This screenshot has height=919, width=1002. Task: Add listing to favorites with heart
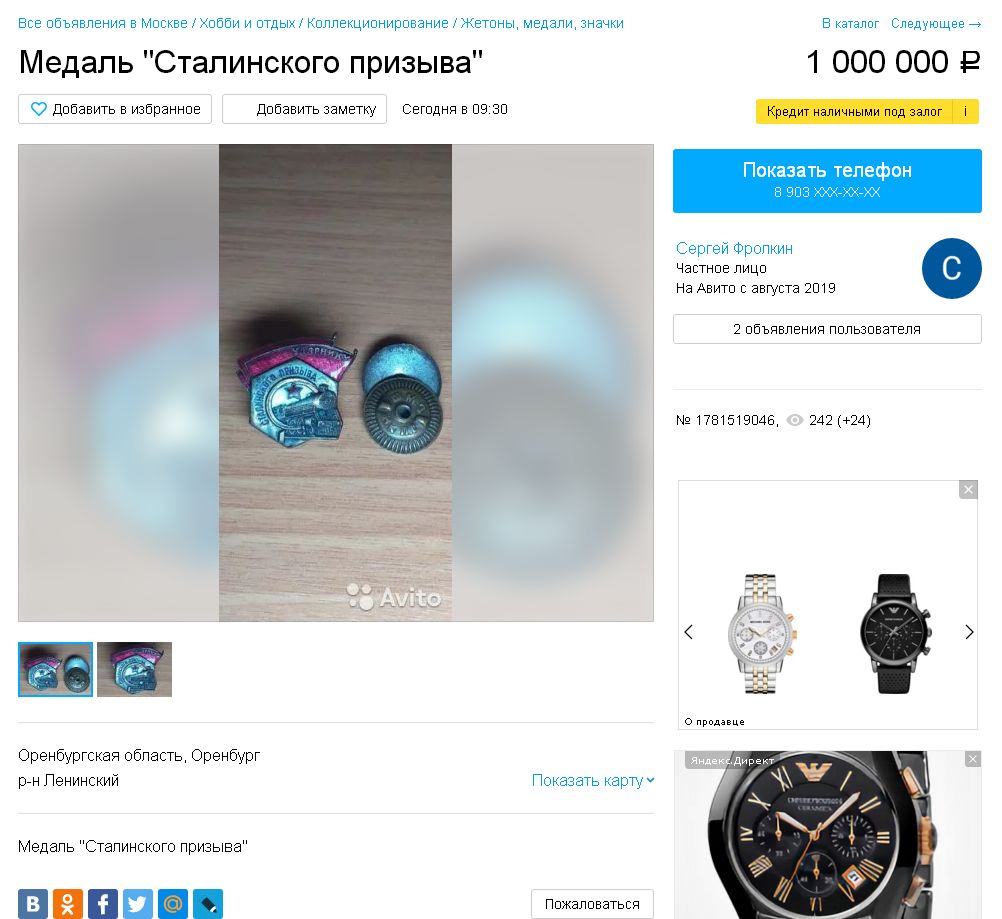tap(115, 109)
